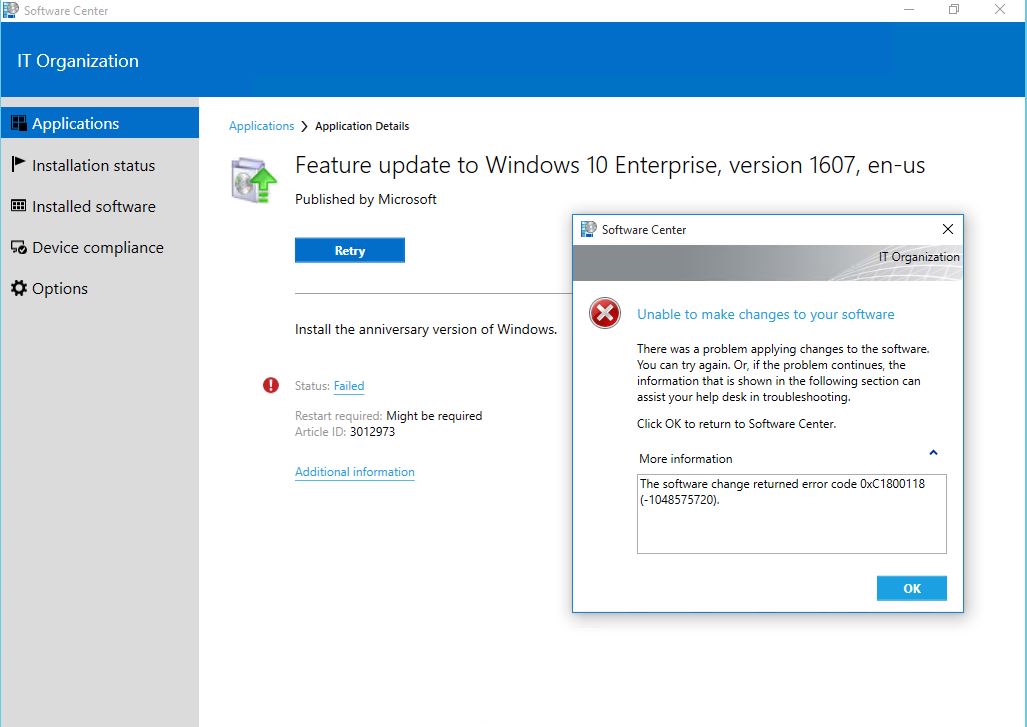Click the feature update package icon
The width and height of the screenshot is (1027, 727).
click(x=254, y=179)
